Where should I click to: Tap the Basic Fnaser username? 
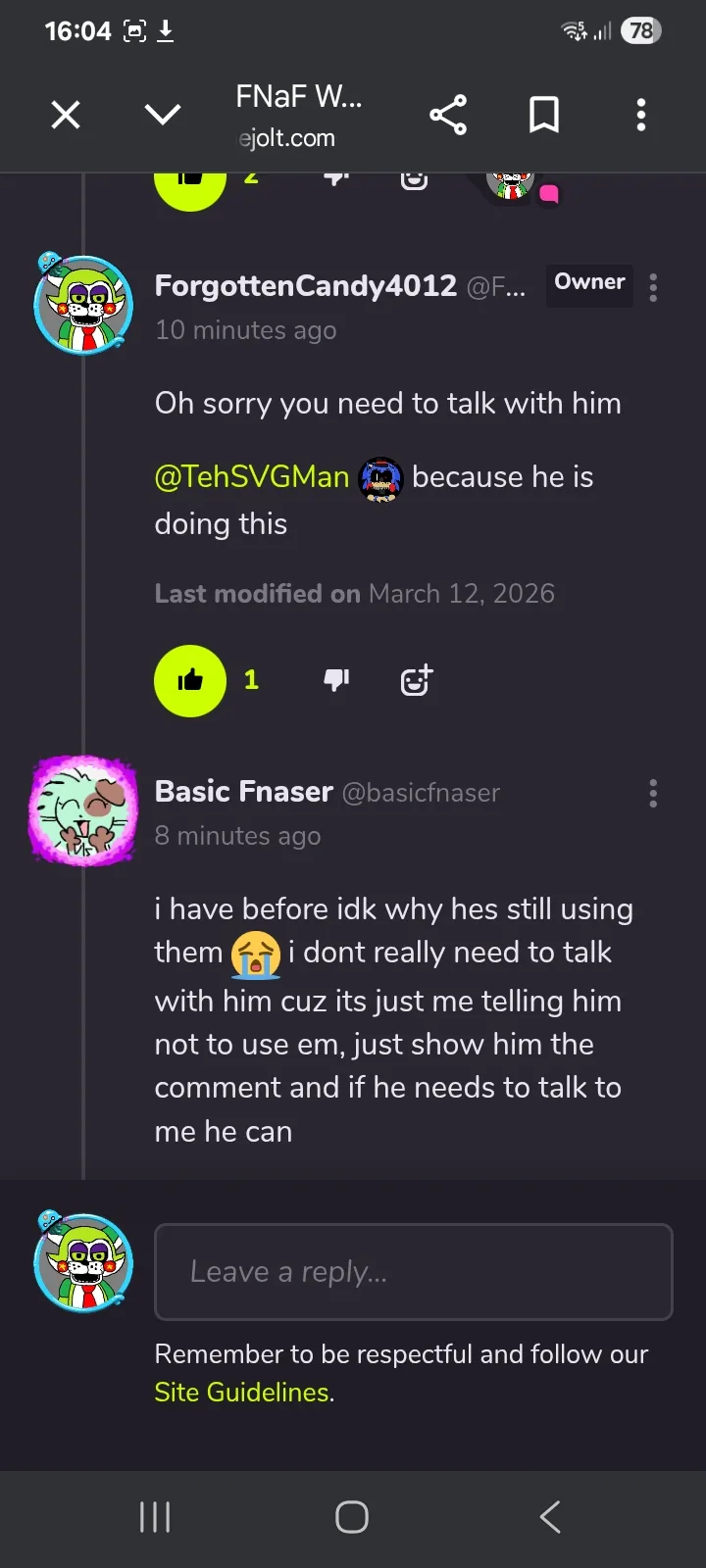pos(244,792)
